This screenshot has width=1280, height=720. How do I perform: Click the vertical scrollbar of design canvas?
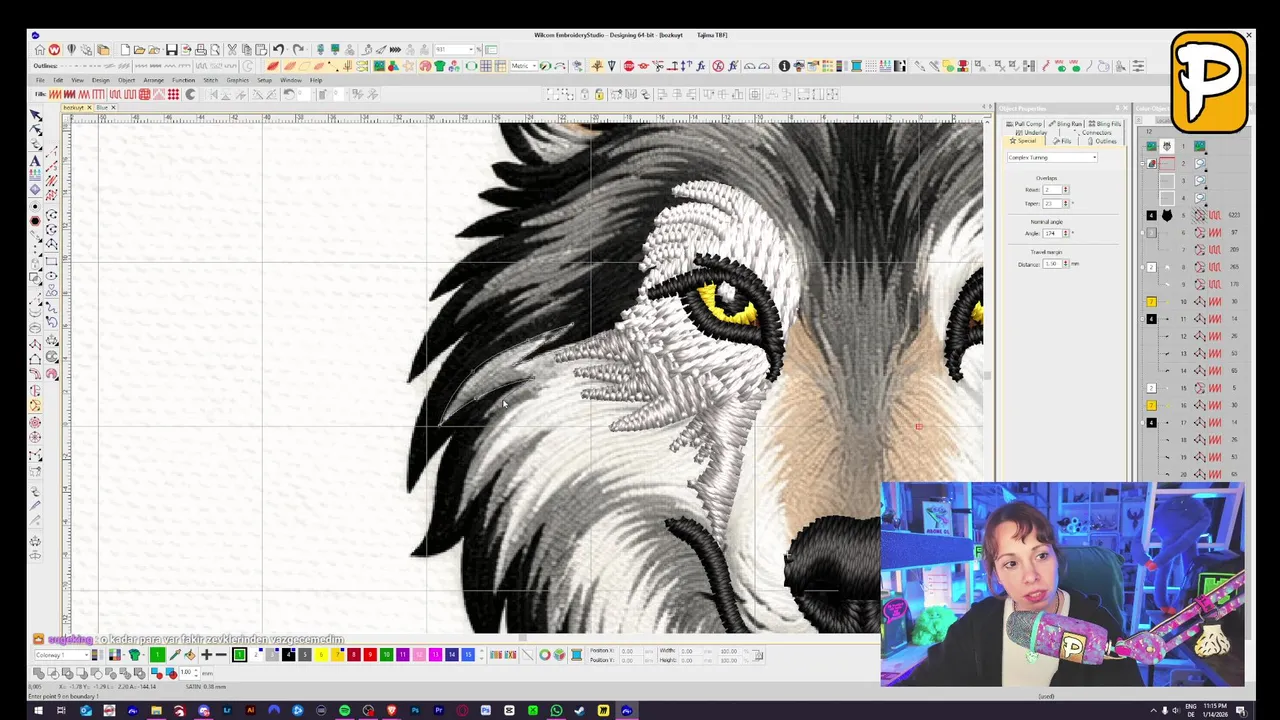[x=987, y=375]
